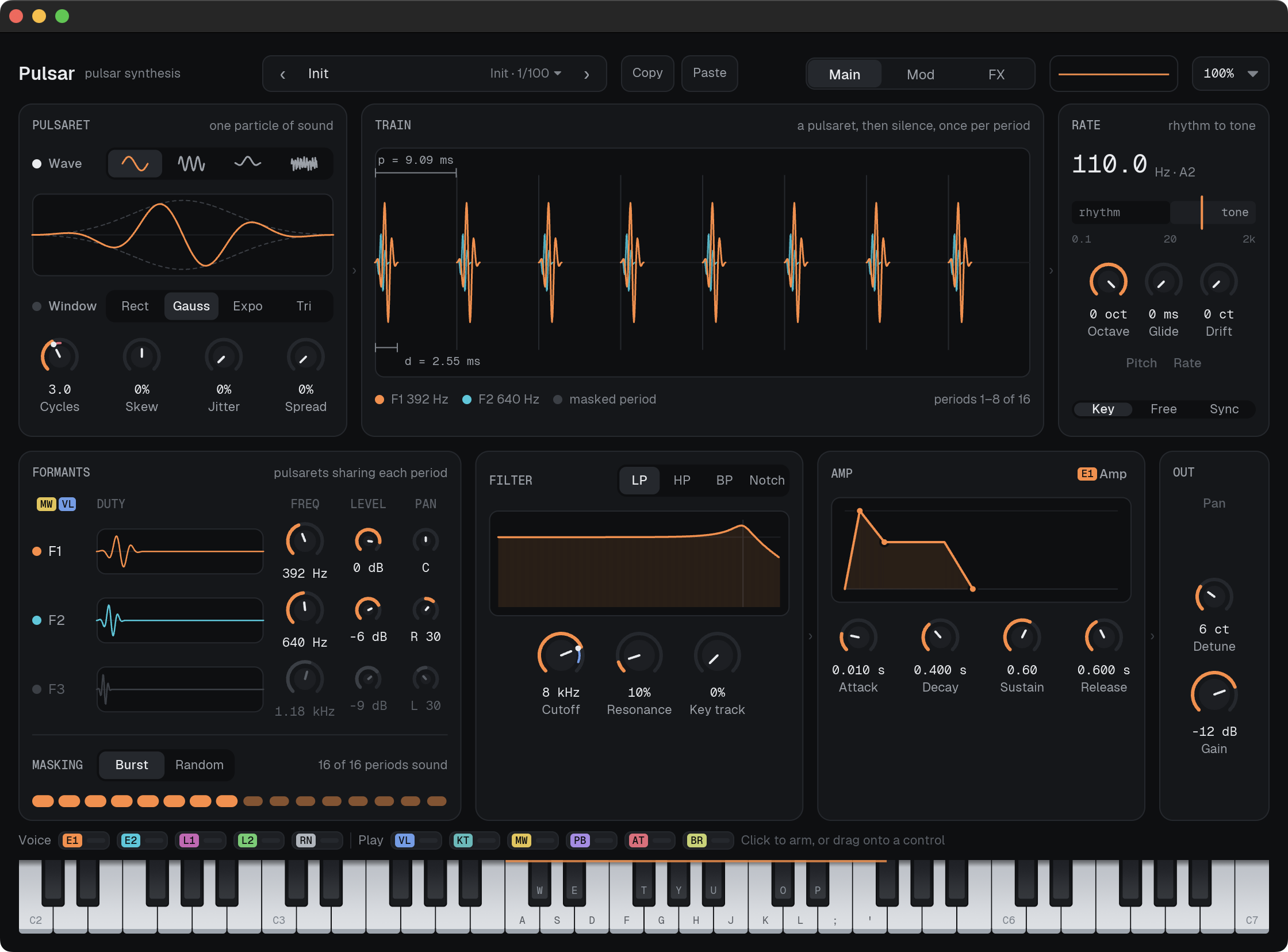The image size is (1288, 952).
Task: Go to the previous preset chevron
Action: pos(282,74)
